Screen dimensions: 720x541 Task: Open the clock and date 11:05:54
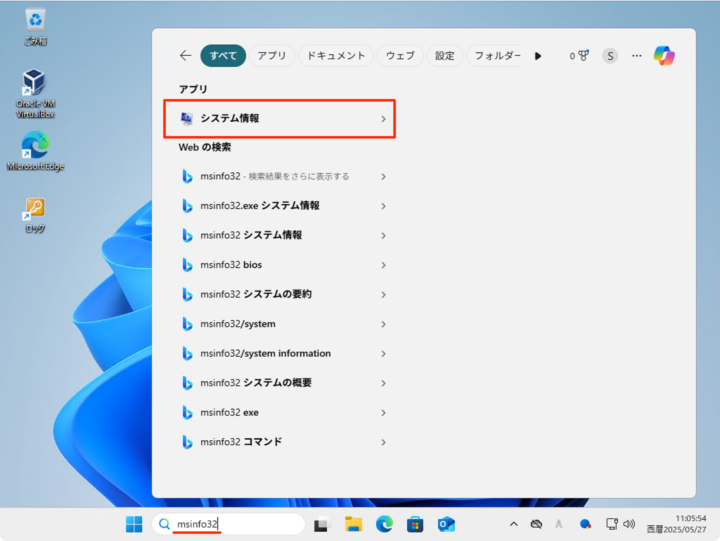coord(677,524)
